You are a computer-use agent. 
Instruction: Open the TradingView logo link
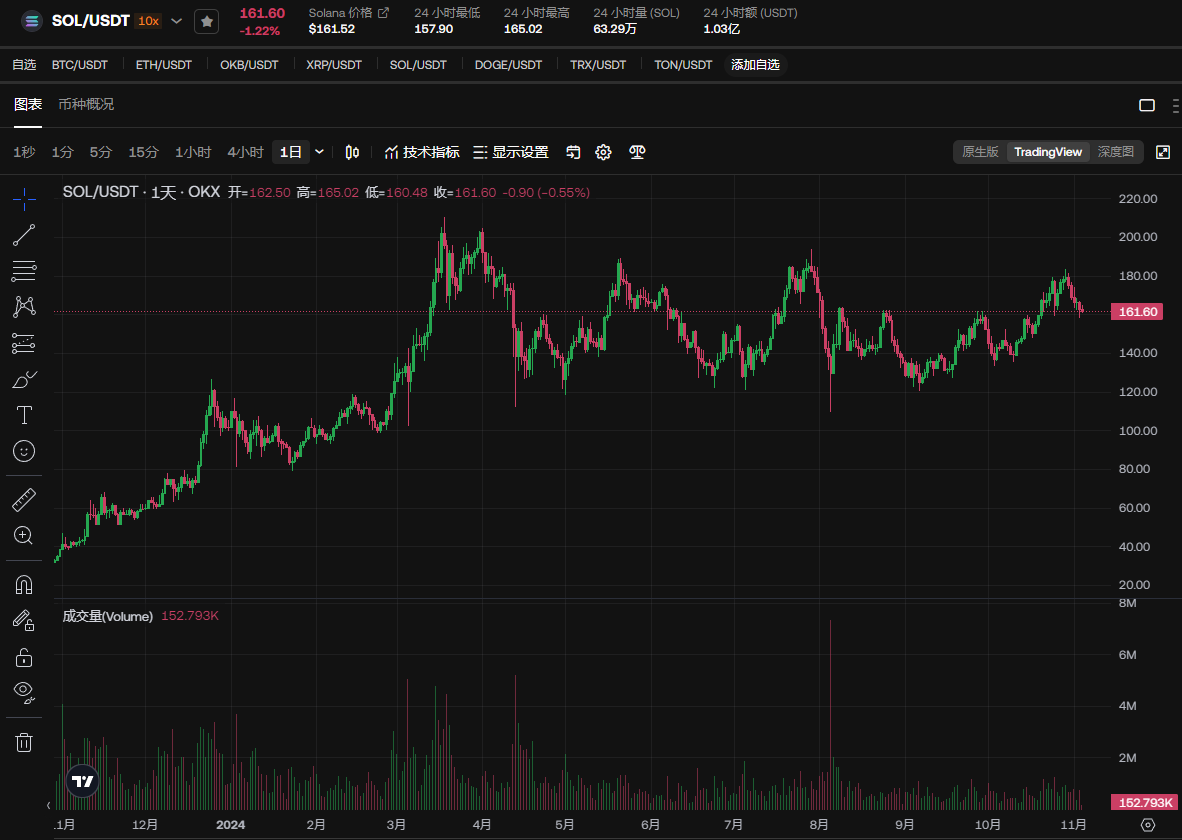coord(83,781)
